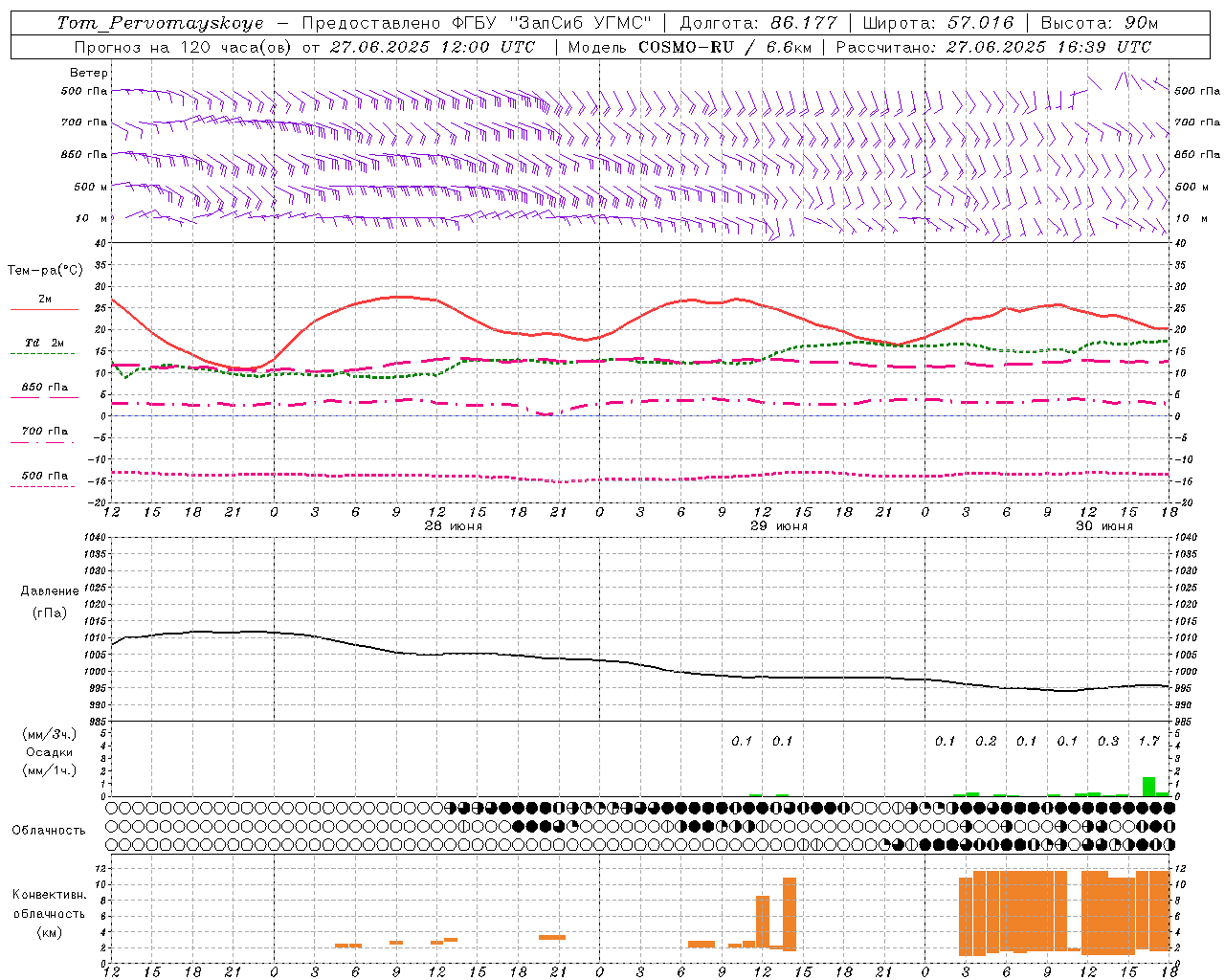The height and width of the screenshot is (980, 1225).
Task: Click the (мм/1ч.) unit label
Action: click(50, 770)
